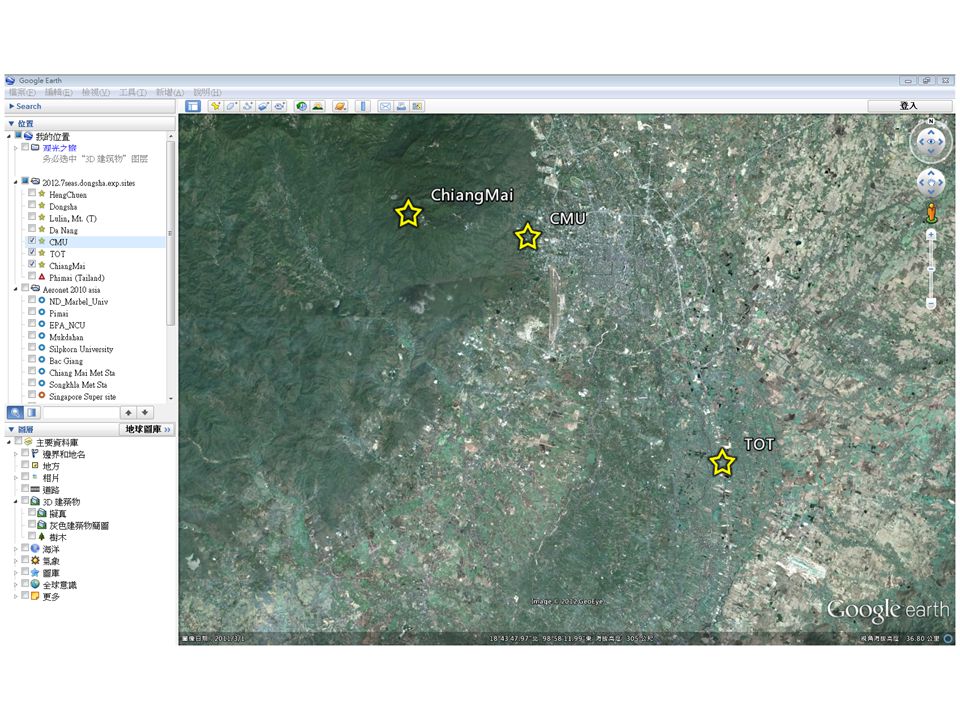
Task: Open the 編輯(E) edit menu
Action: (x=58, y=92)
